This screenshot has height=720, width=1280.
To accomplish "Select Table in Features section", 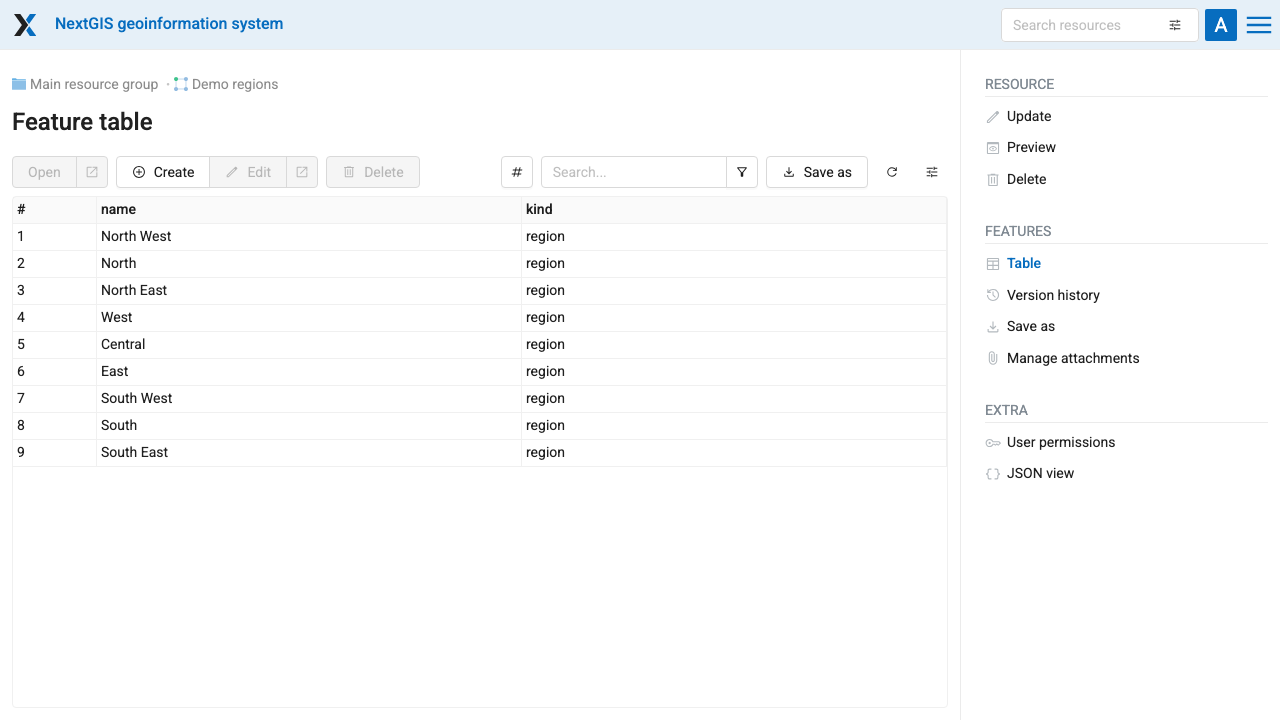I will click(x=1024, y=263).
